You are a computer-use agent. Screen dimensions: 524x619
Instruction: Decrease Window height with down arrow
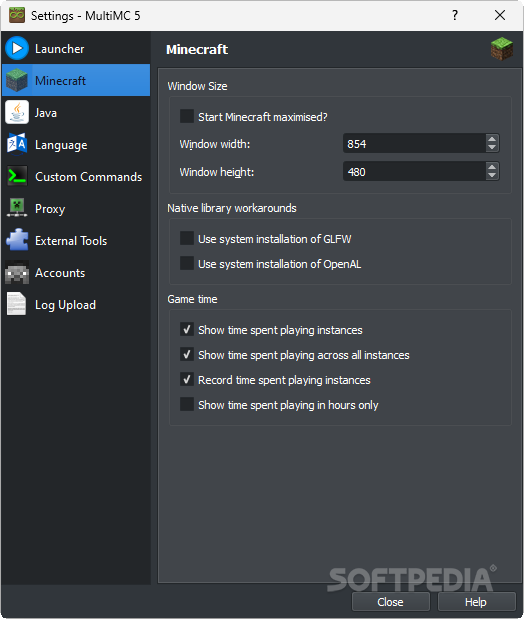(492, 175)
